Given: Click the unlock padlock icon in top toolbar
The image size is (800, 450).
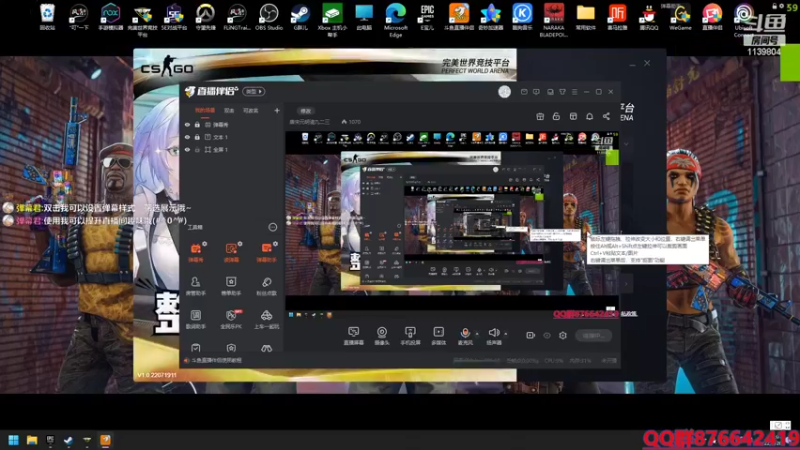Looking at the screenshot, I should [x=556, y=116].
